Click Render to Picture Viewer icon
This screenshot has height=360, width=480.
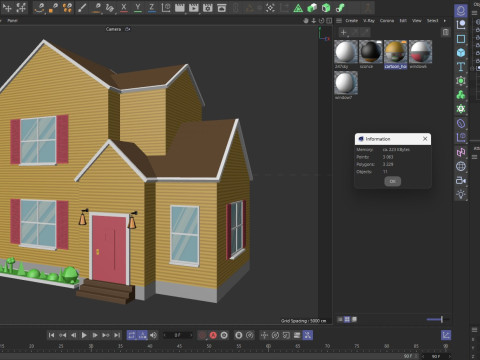194,7
